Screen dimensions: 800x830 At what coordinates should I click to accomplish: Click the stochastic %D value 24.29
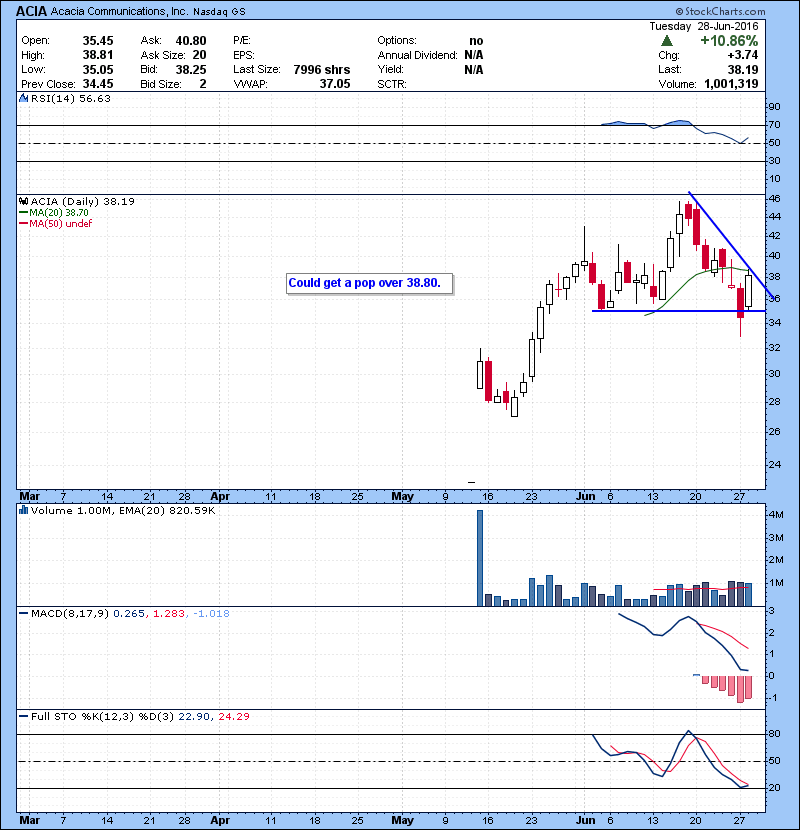[x=233, y=716]
